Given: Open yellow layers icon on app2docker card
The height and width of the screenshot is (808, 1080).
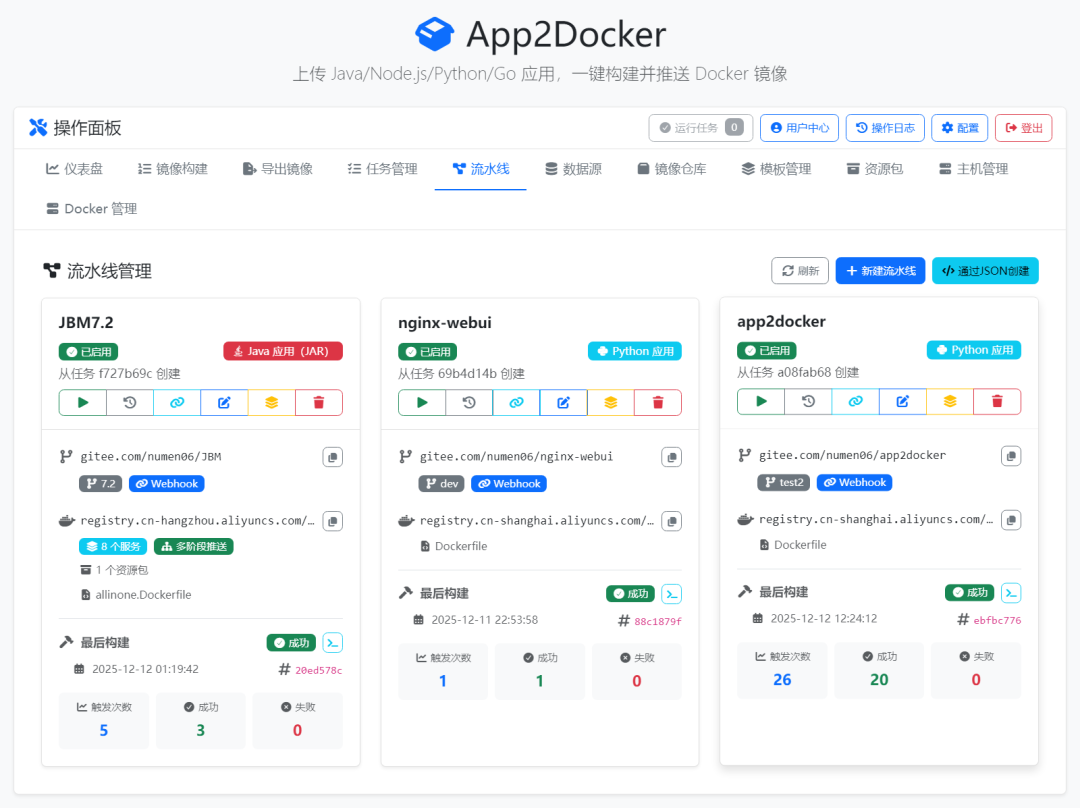Looking at the screenshot, I should pyautogui.click(x=950, y=401).
